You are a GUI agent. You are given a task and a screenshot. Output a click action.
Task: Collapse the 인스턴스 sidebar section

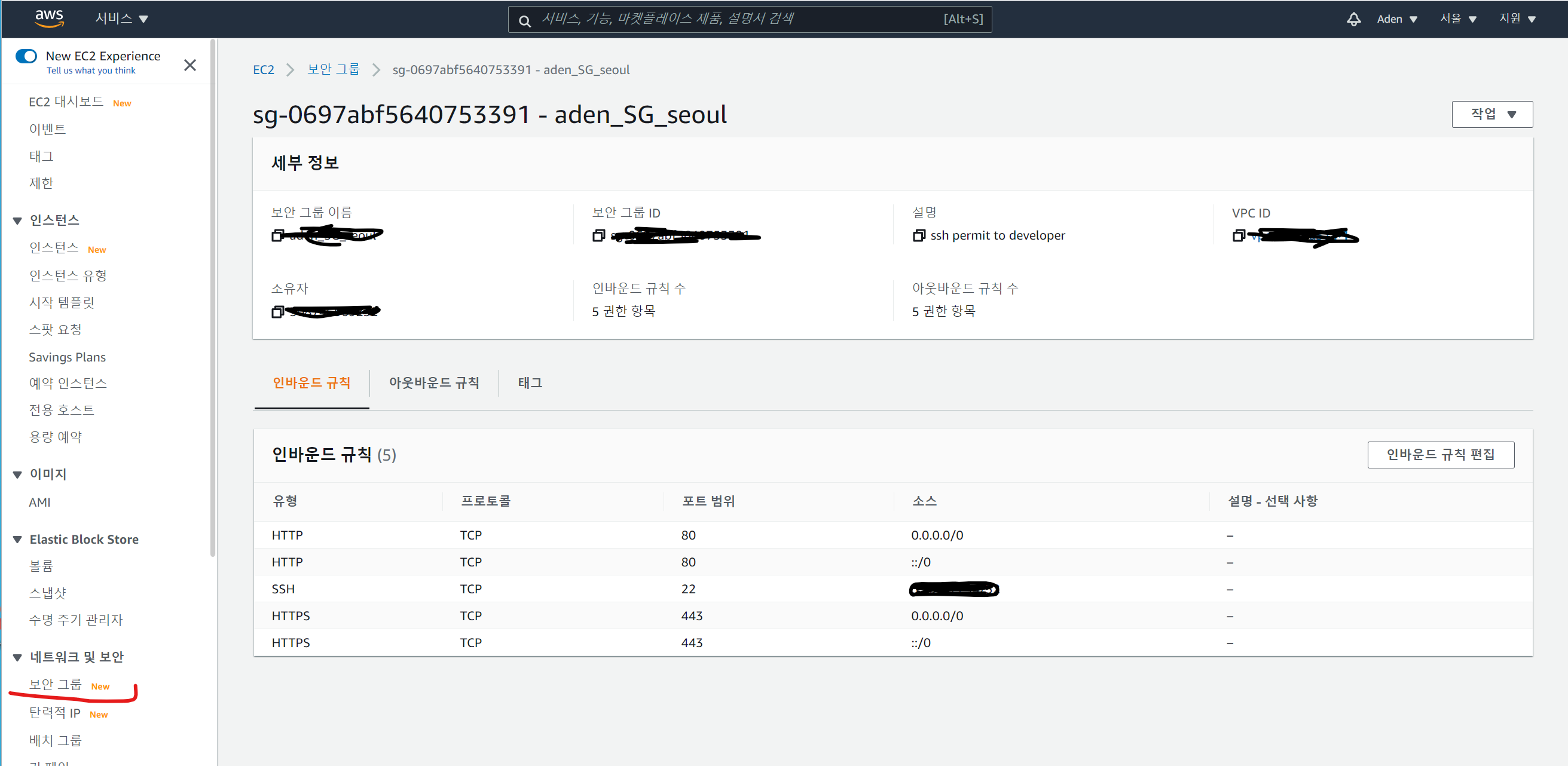(18, 220)
